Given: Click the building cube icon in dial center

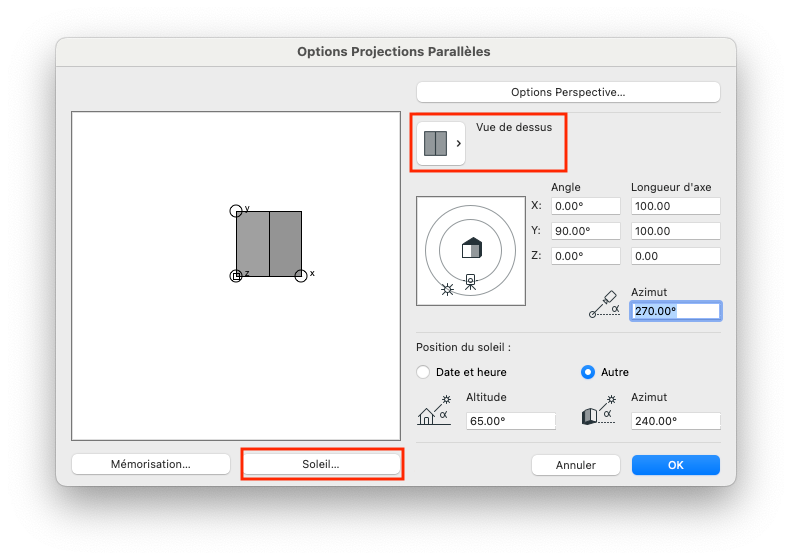Looking at the screenshot, I should pyautogui.click(x=472, y=248).
